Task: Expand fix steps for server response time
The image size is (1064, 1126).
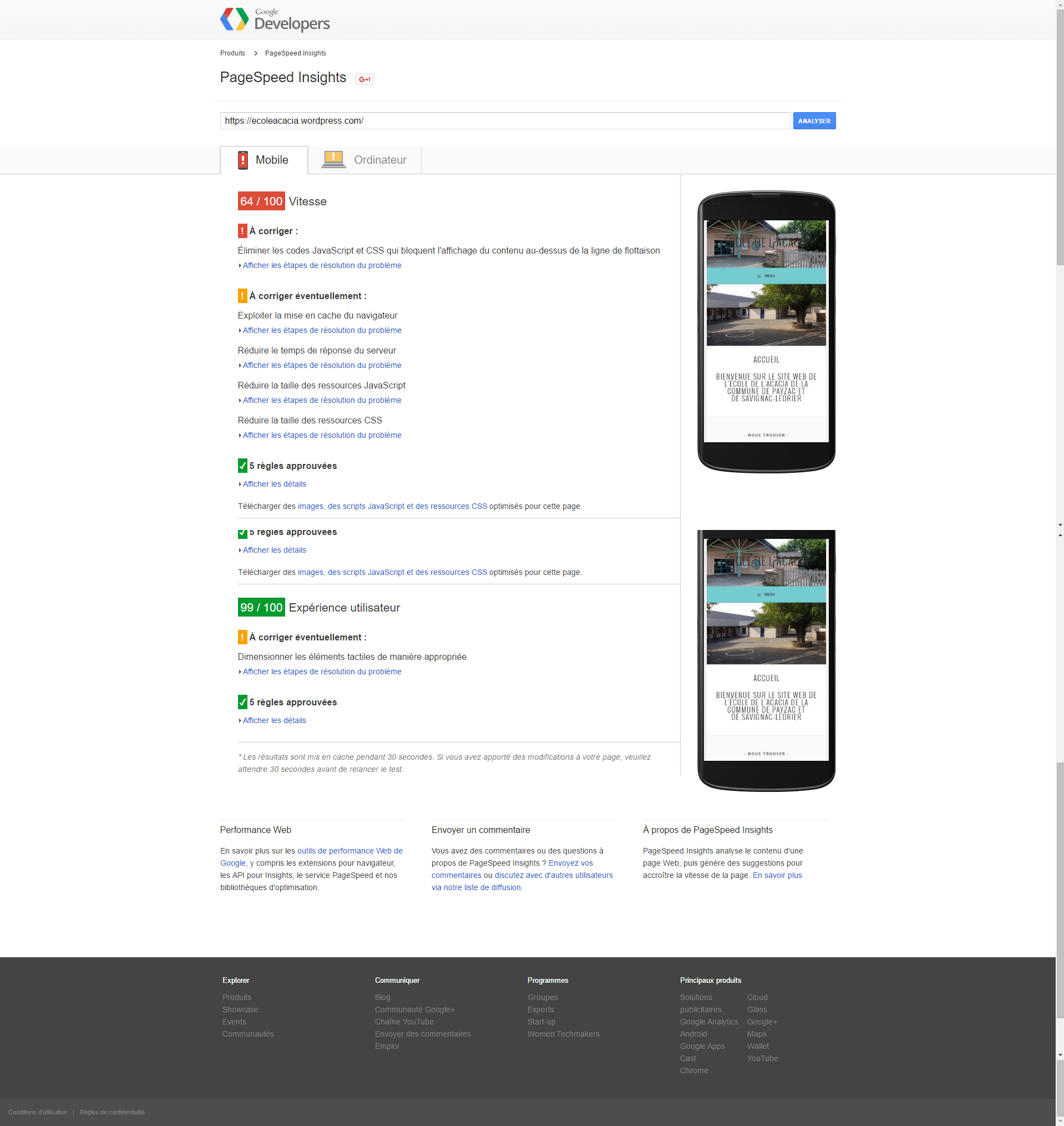Action: pos(322,365)
